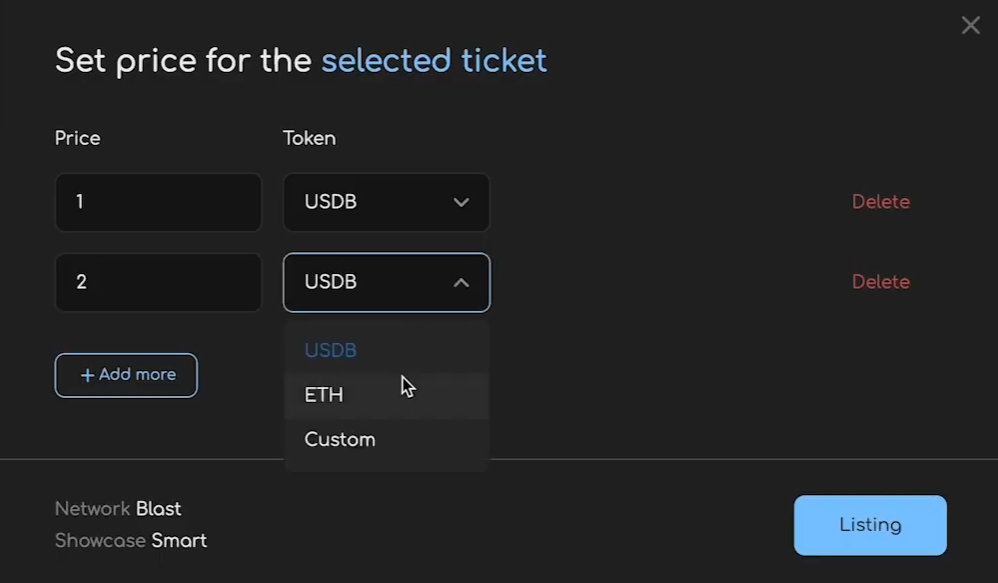Delete the second price row
Screen dimensions: 998x583
[x=881, y=282]
